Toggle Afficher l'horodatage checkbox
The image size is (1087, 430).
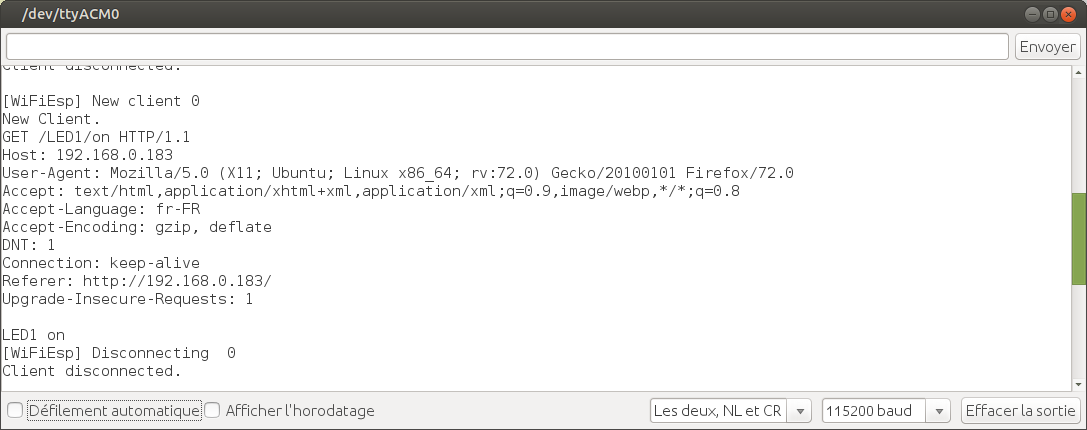[x=212, y=410]
